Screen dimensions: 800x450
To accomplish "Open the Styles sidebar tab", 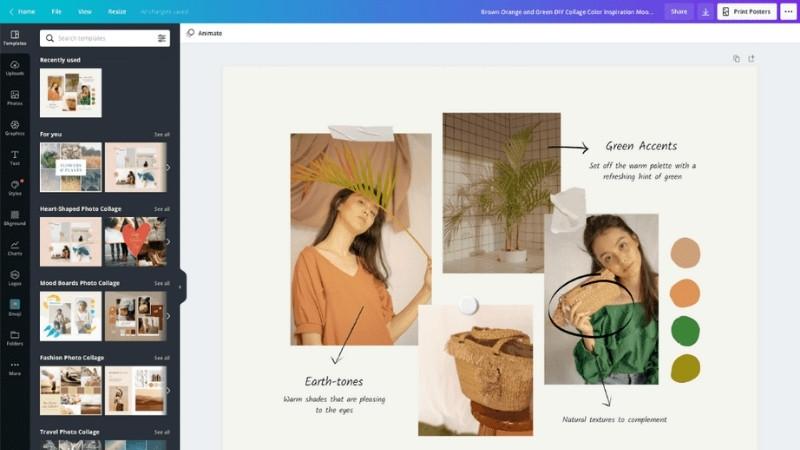I will pyautogui.click(x=15, y=188).
